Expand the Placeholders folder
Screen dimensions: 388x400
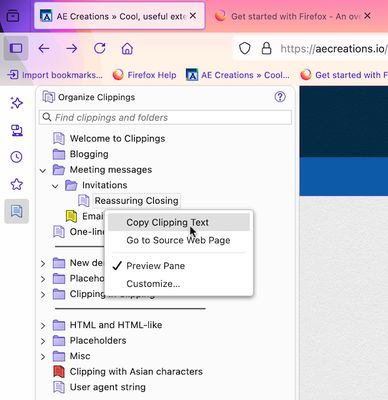[43, 341]
